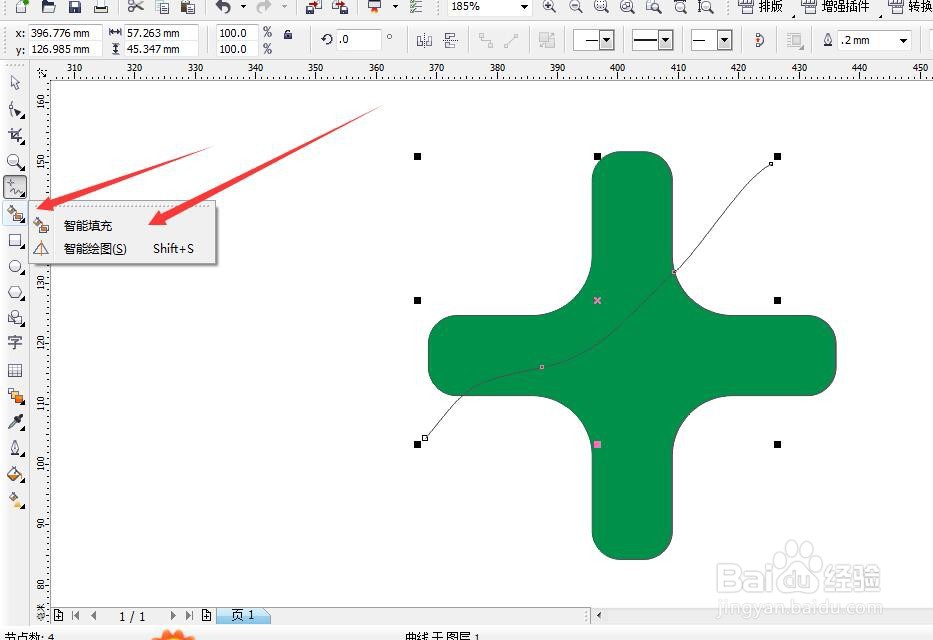933x640 pixels.
Task: Select the Blend interactive tool
Action: click(x=15, y=396)
